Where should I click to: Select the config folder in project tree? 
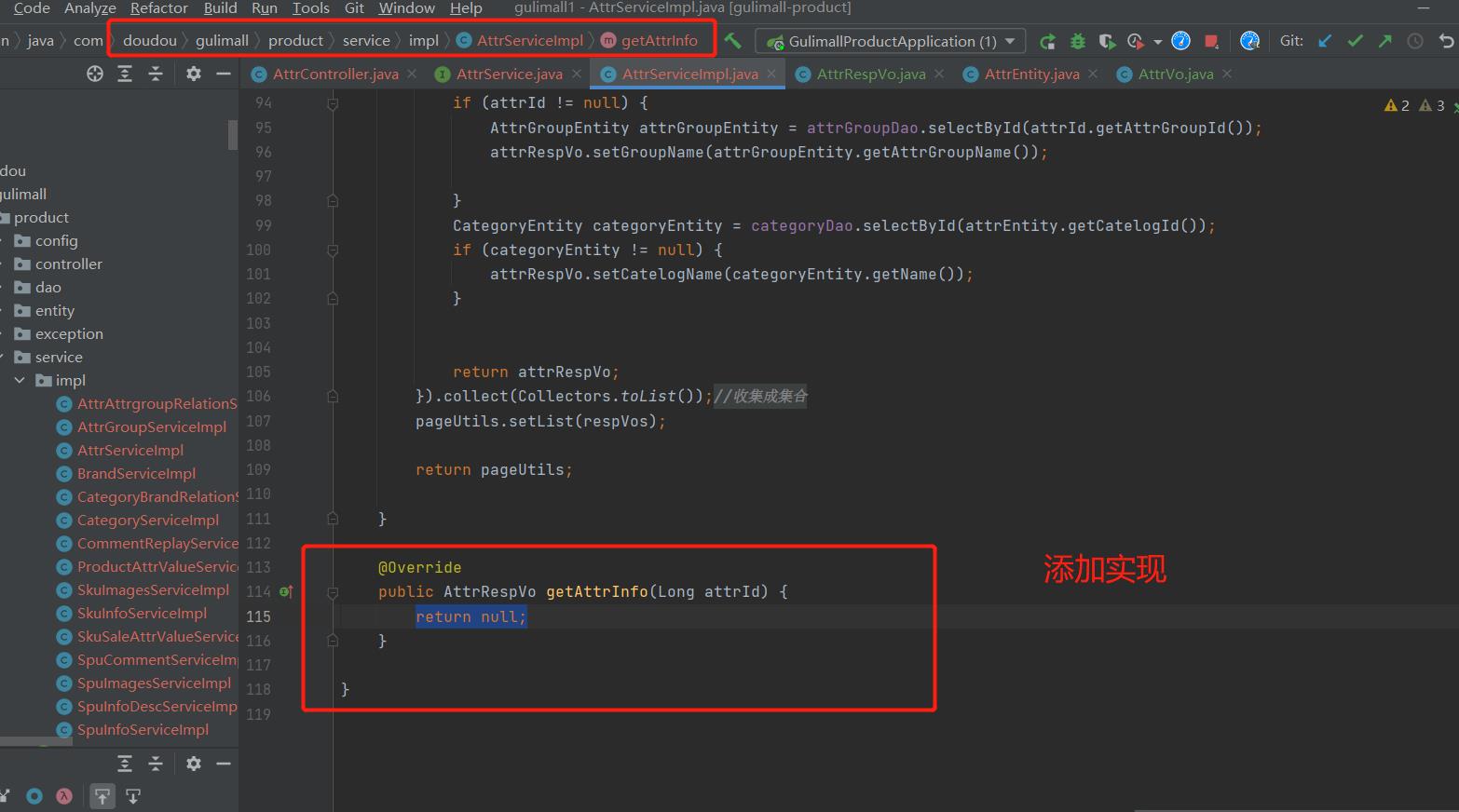pyautogui.click(x=56, y=241)
